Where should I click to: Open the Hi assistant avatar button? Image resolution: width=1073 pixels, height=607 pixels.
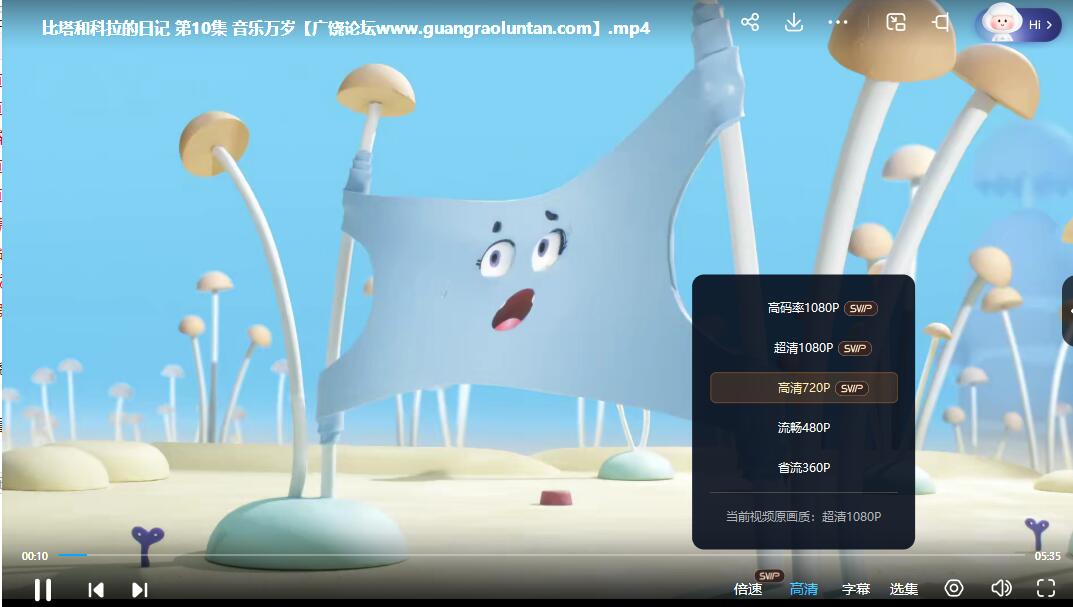[x=1018, y=23]
